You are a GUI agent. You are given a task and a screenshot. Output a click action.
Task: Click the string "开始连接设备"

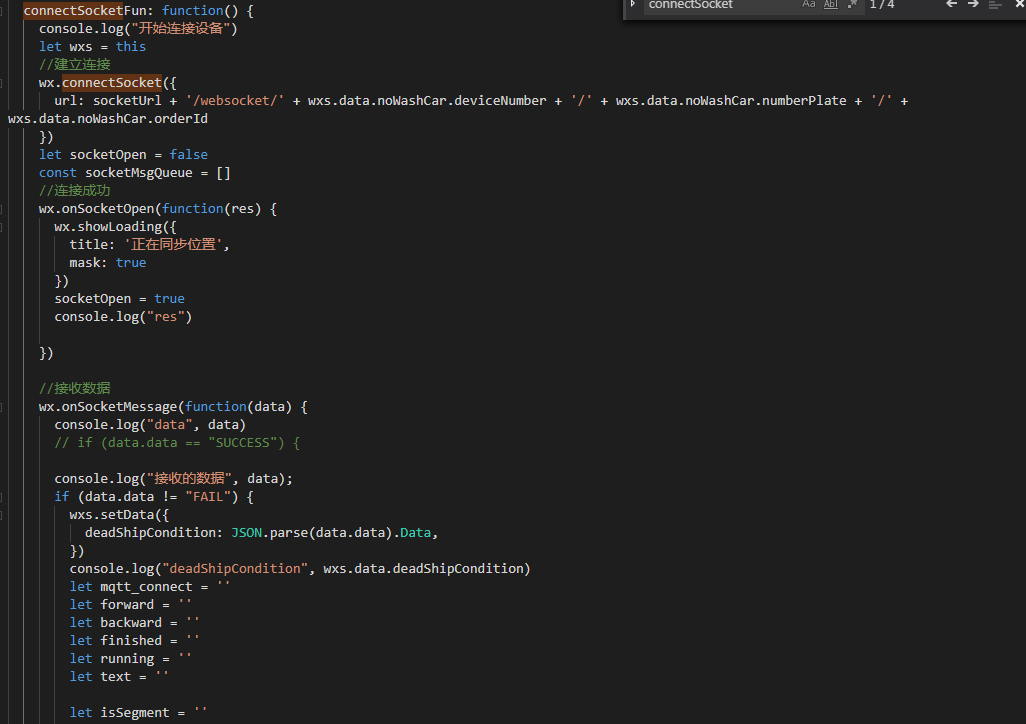pos(180,28)
